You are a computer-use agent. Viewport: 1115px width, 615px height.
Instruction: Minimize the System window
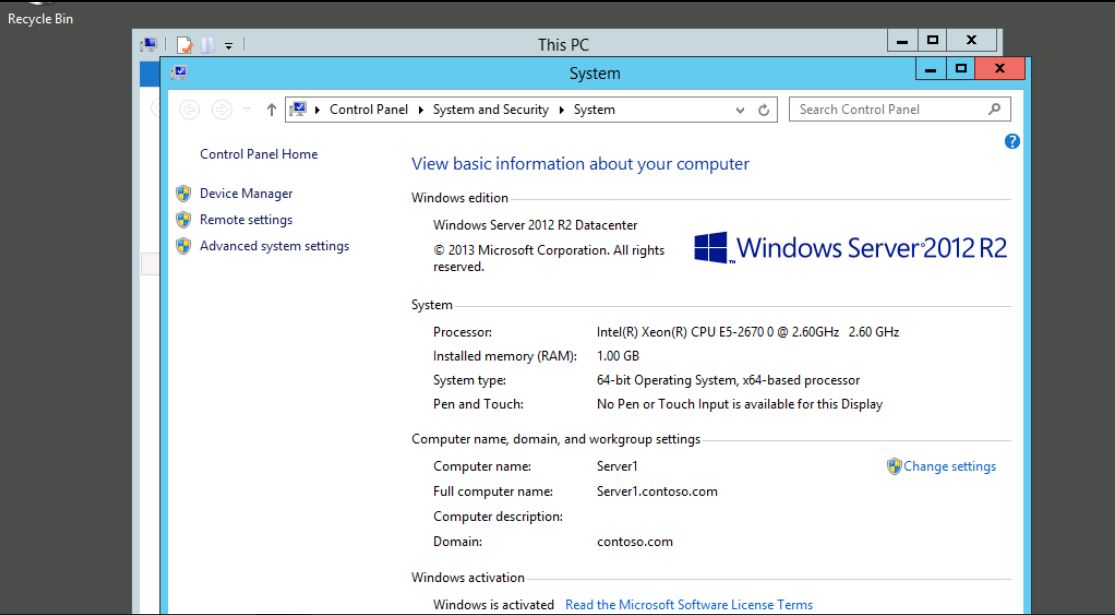pos(930,69)
